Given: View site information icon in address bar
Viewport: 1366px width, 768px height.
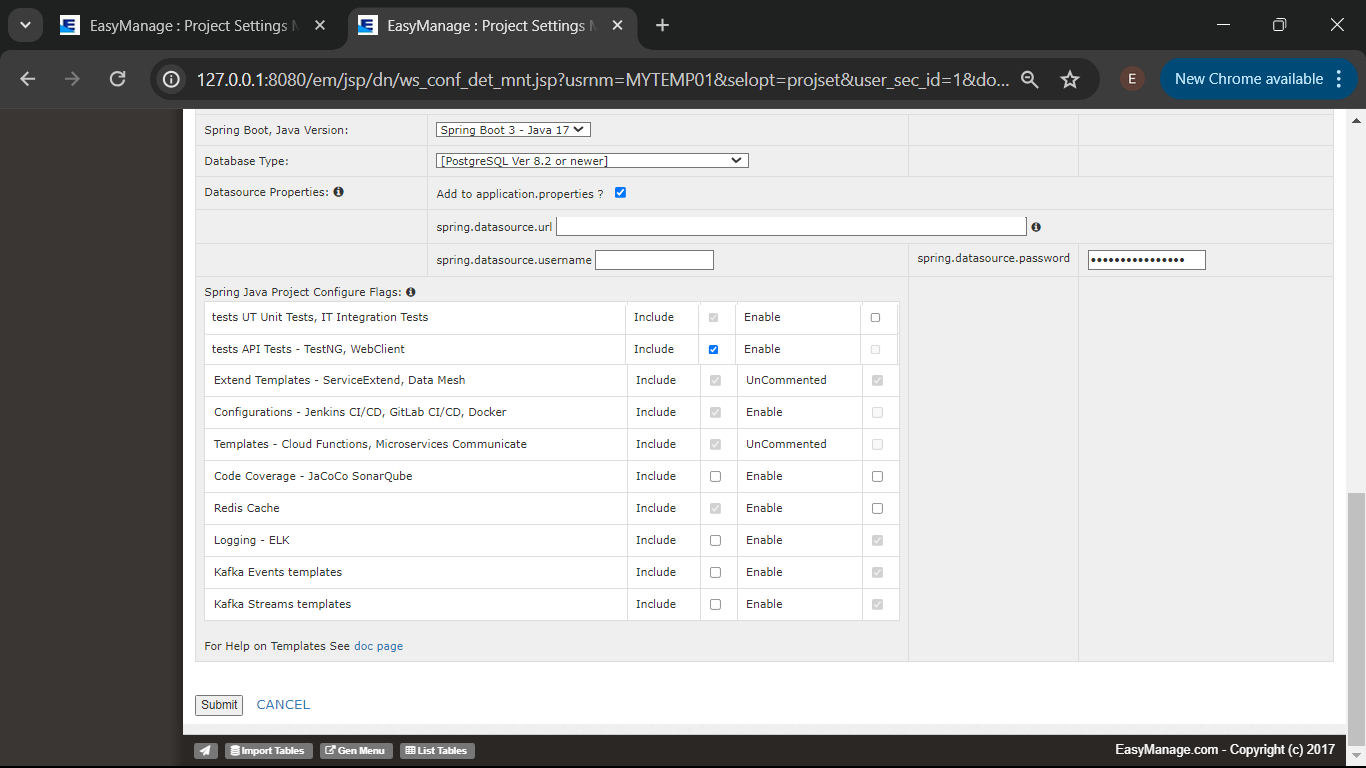Looking at the screenshot, I should (x=172, y=79).
